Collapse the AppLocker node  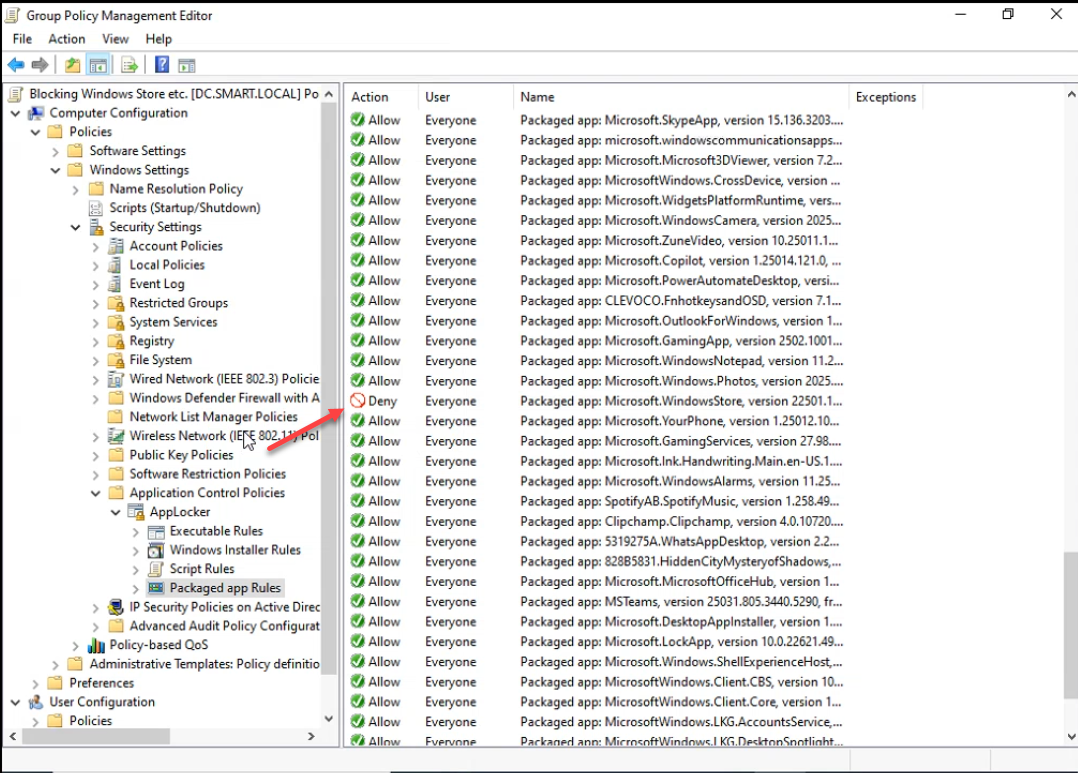click(x=116, y=512)
